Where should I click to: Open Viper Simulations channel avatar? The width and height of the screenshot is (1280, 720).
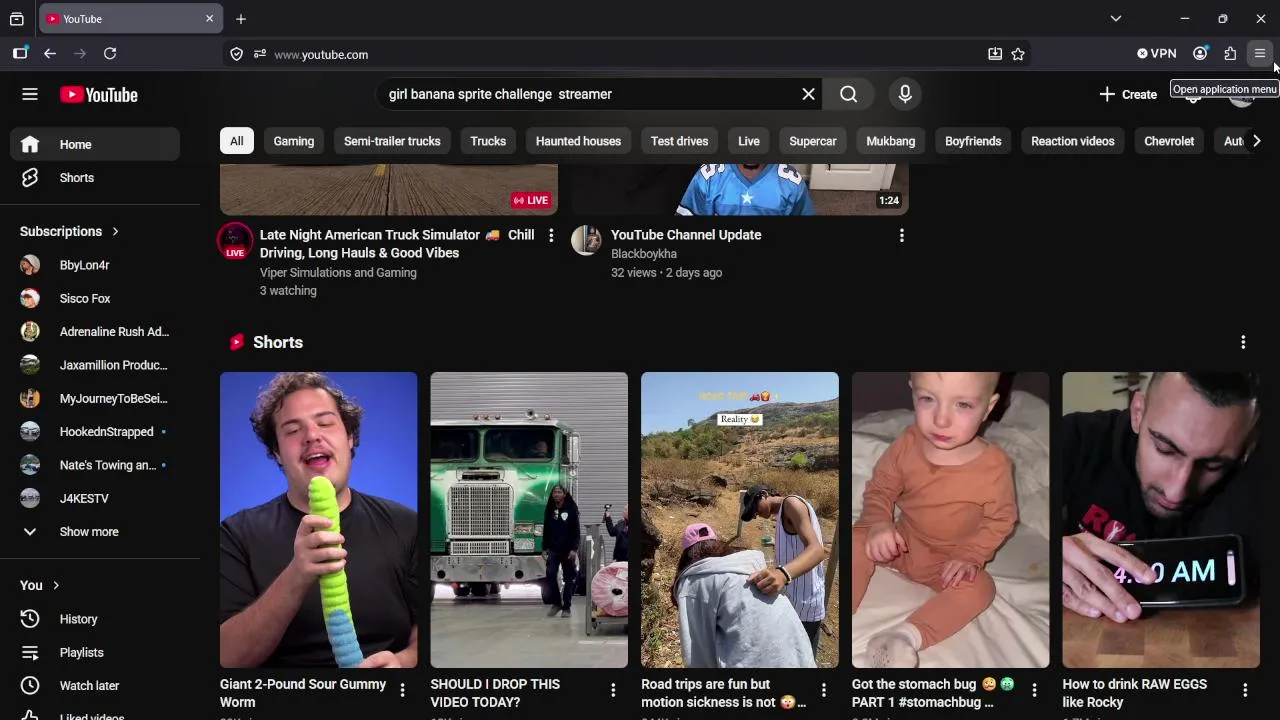(x=235, y=240)
